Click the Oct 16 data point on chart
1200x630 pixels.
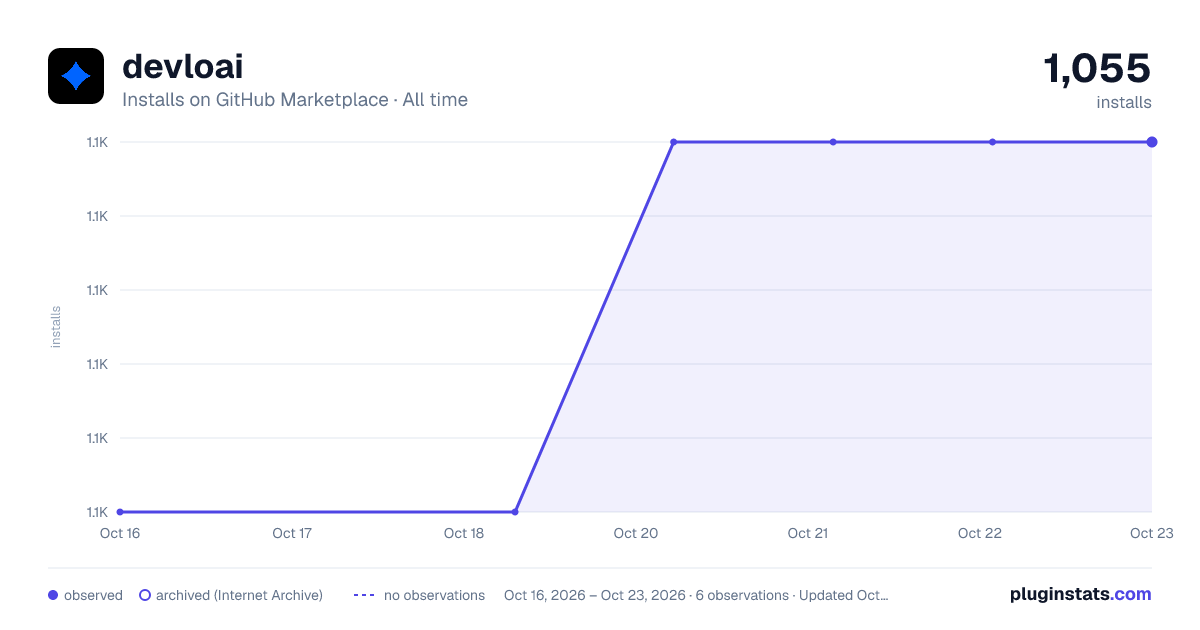pos(120,512)
